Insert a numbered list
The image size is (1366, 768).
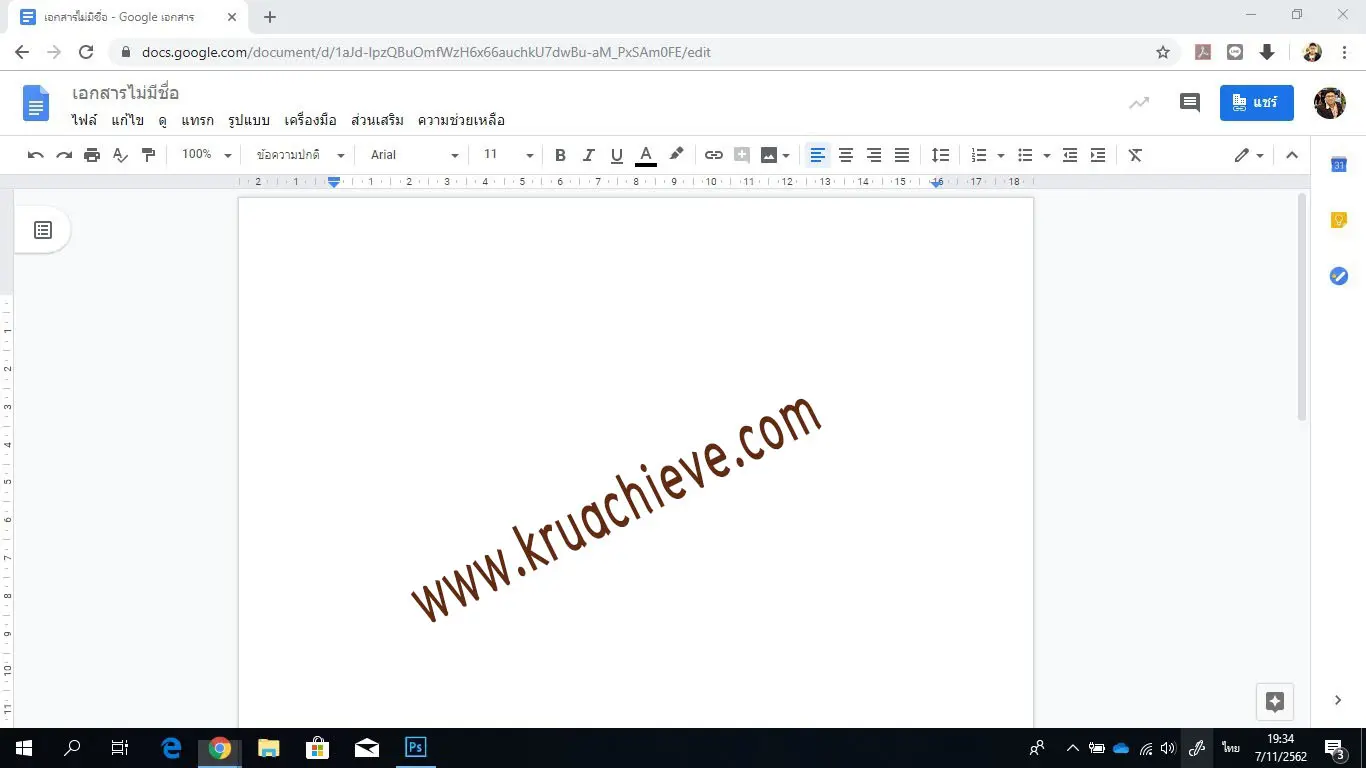coord(979,155)
